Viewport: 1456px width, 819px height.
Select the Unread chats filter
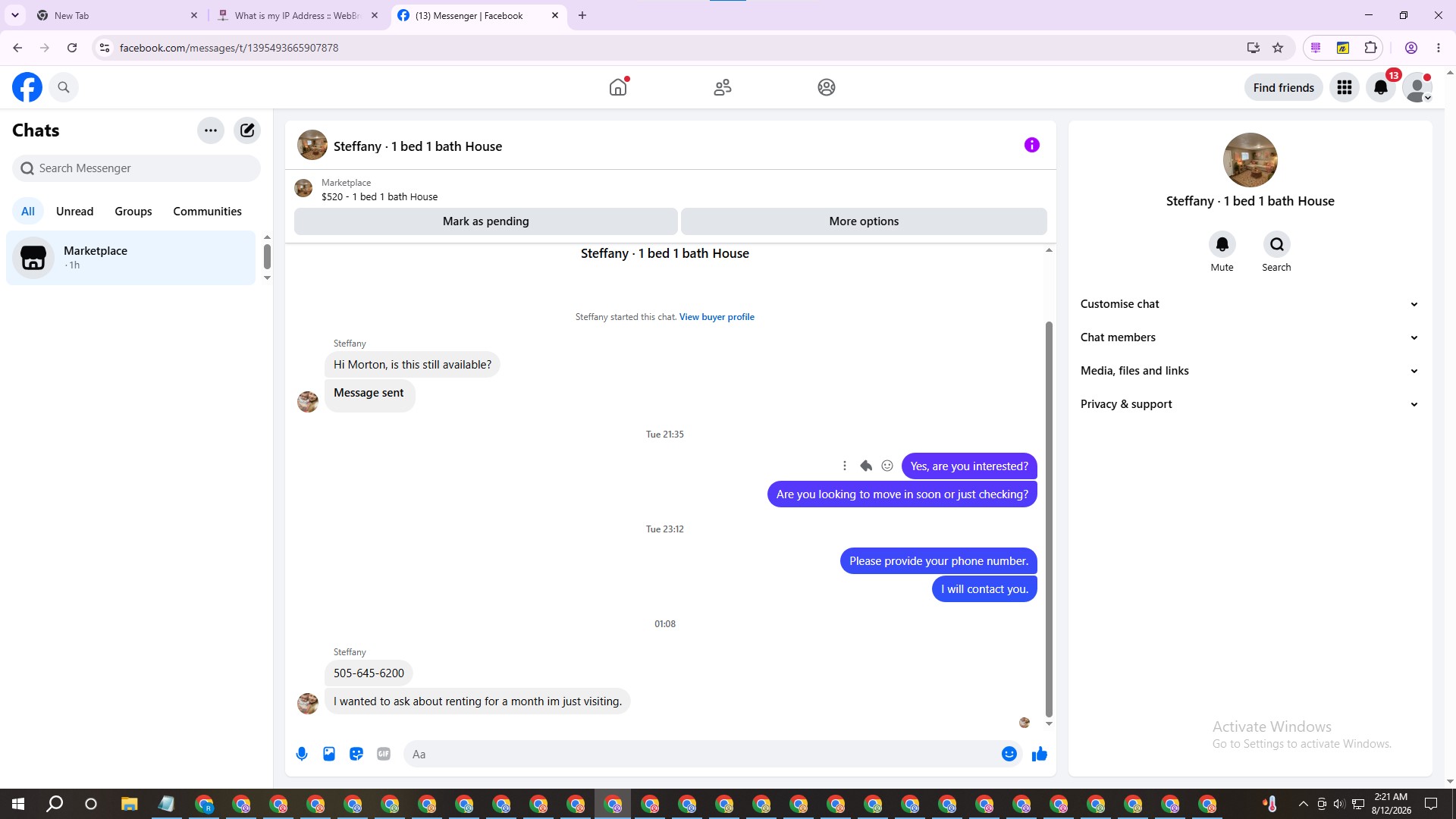click(x=74, y=212)
